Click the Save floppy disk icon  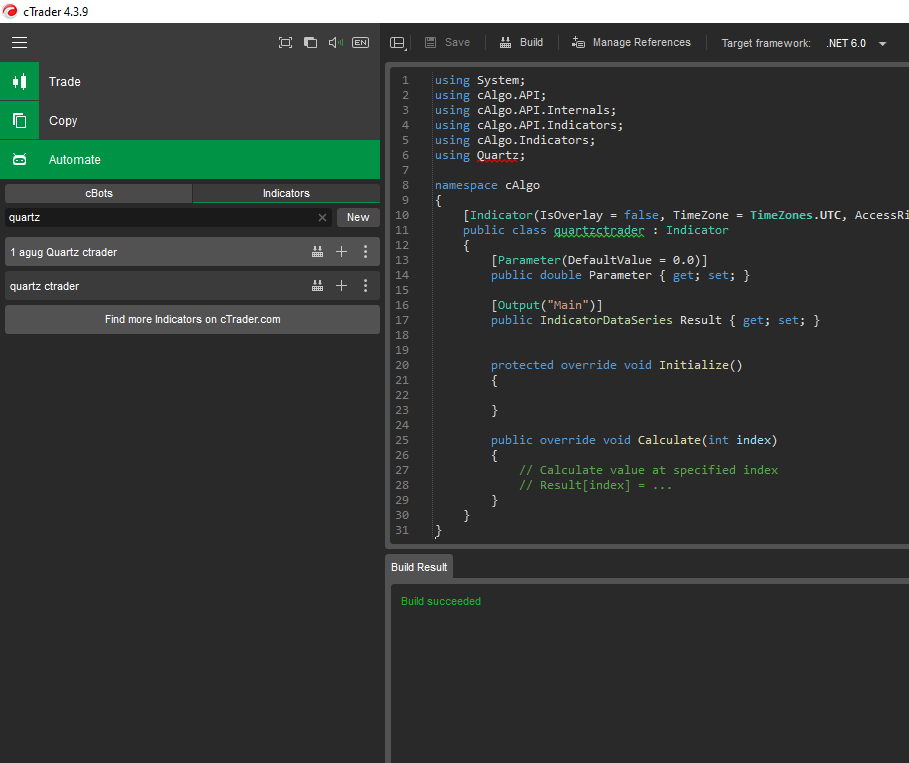(430, 42)
